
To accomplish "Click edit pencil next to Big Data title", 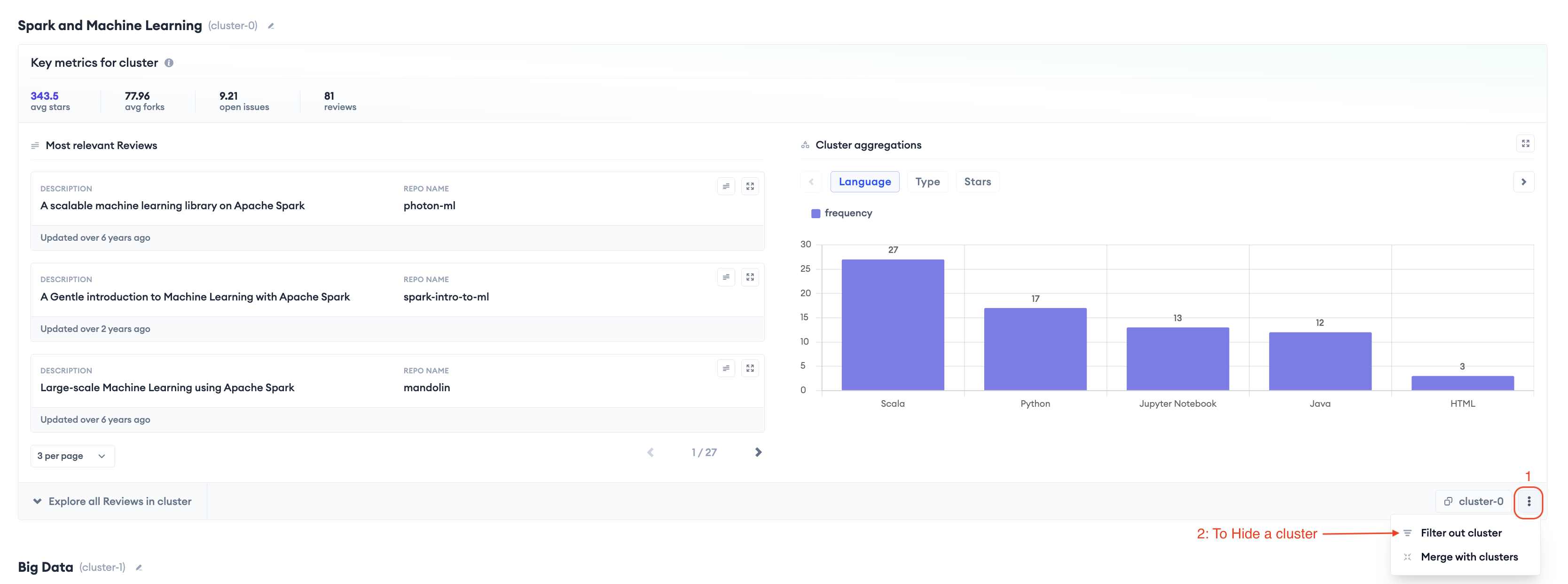I will tap(139, 568).
